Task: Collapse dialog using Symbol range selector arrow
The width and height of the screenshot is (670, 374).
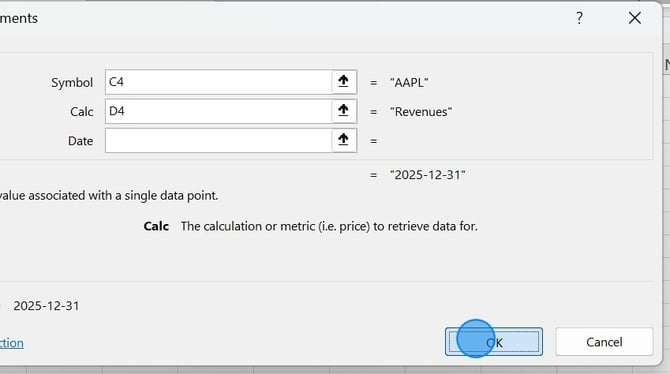Action: (x=344, y=82)
